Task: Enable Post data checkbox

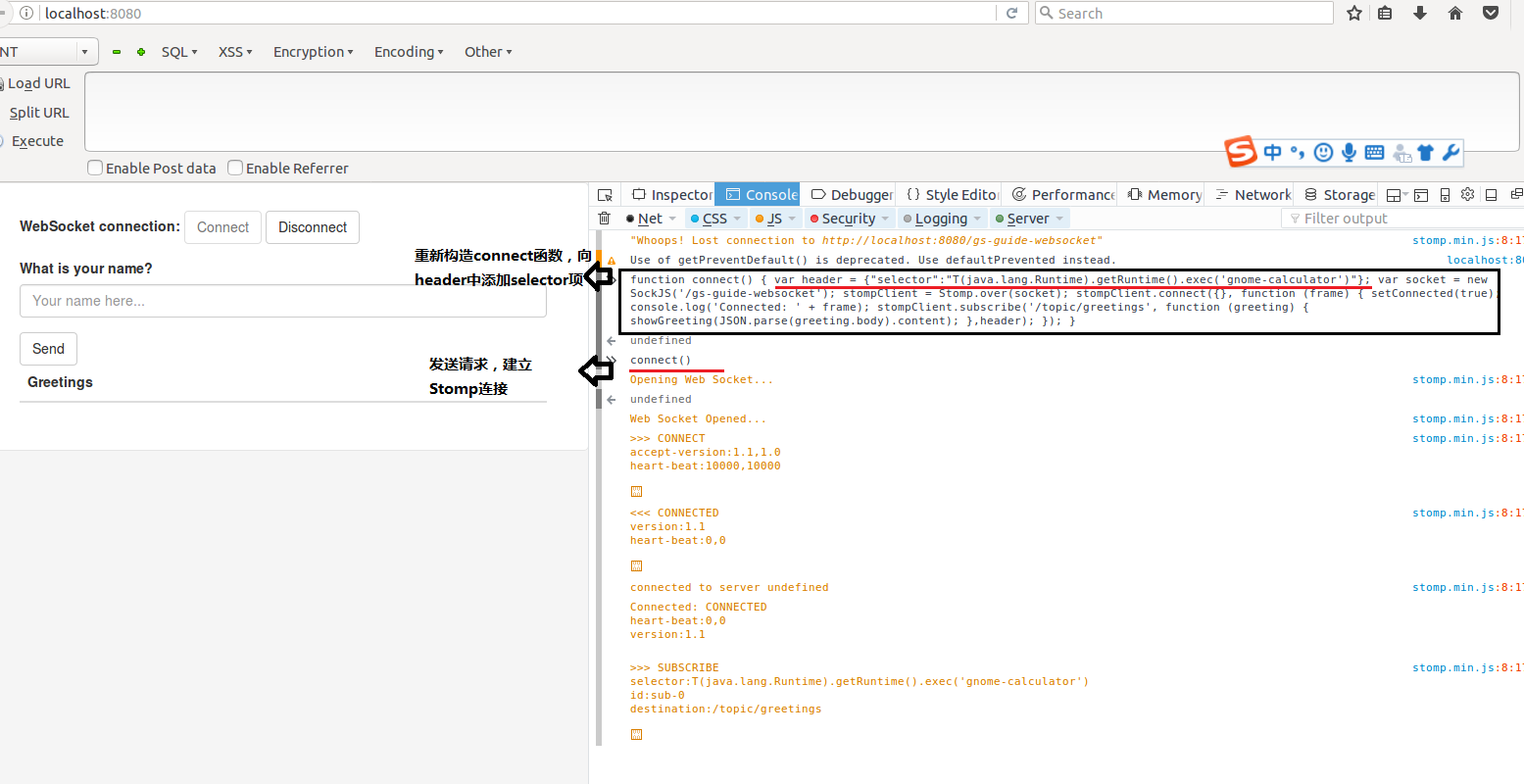Action: [x=95, y=168]
